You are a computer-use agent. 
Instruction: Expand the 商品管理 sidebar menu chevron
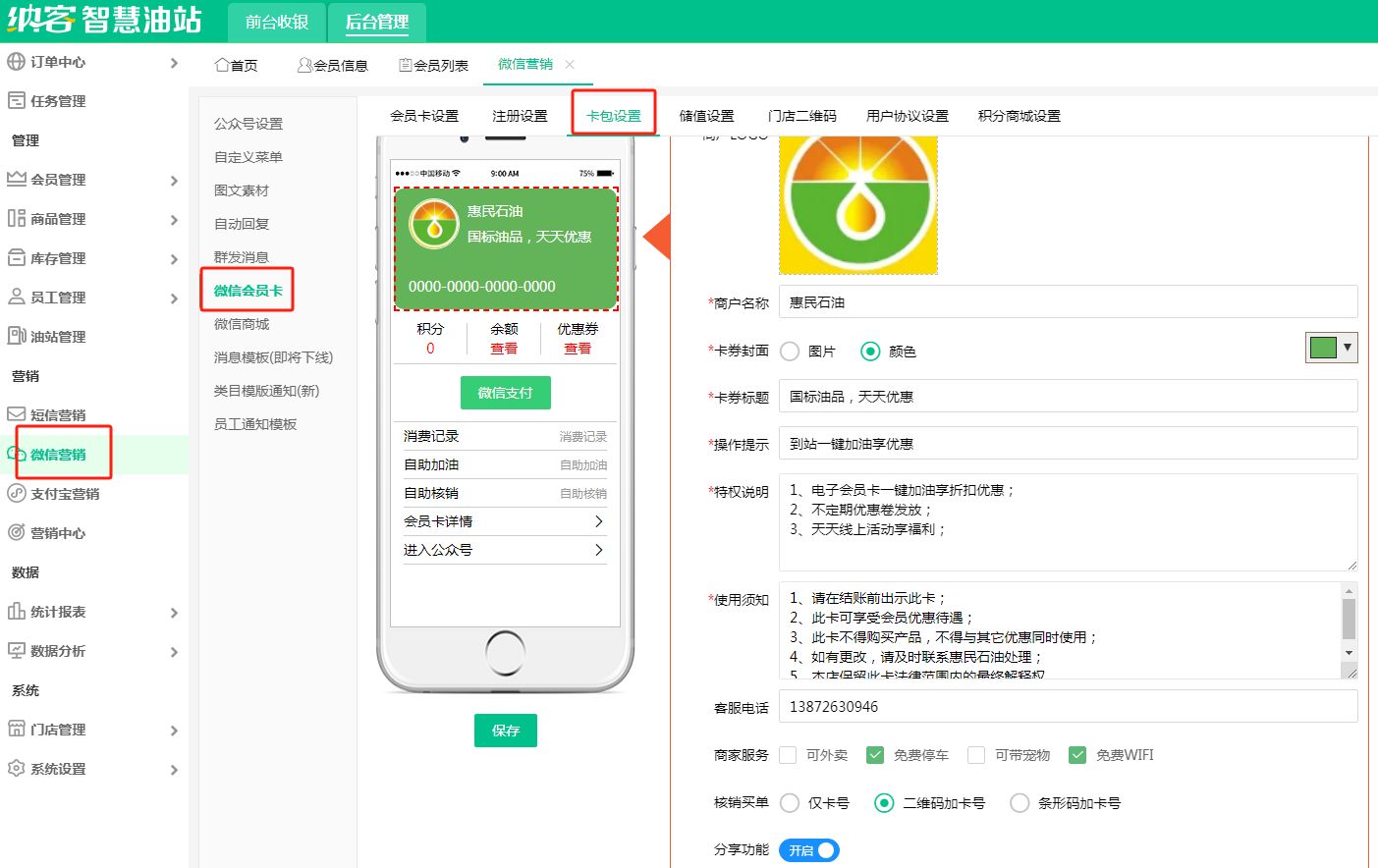click(174, 220)
